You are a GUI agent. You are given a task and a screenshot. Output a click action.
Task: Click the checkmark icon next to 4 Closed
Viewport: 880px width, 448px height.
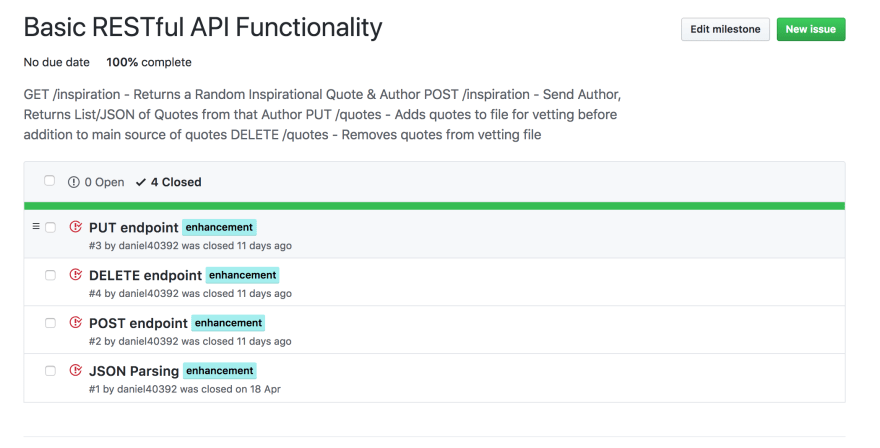coord(141,182)
